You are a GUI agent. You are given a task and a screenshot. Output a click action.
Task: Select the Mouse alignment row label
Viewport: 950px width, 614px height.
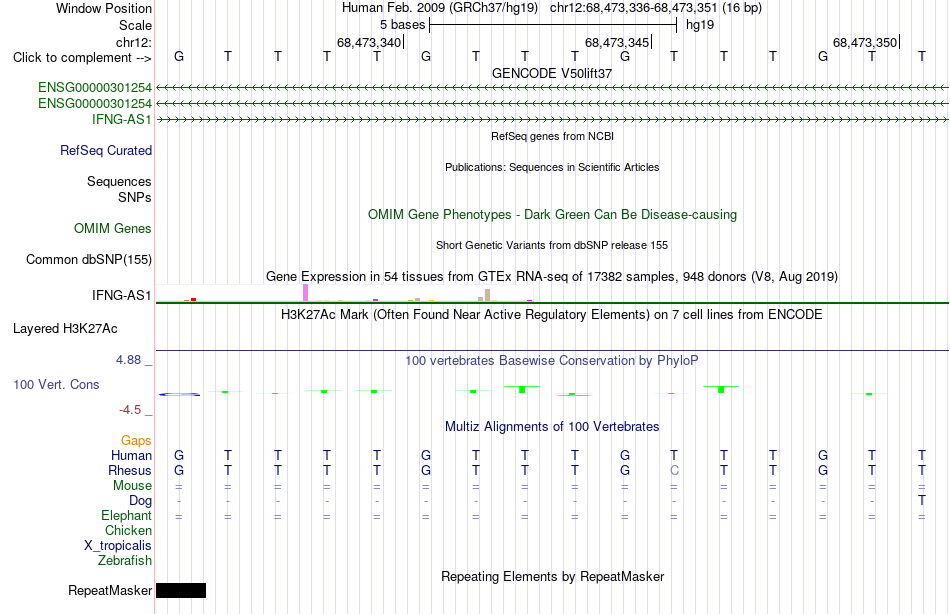click(x=132, y=486)
